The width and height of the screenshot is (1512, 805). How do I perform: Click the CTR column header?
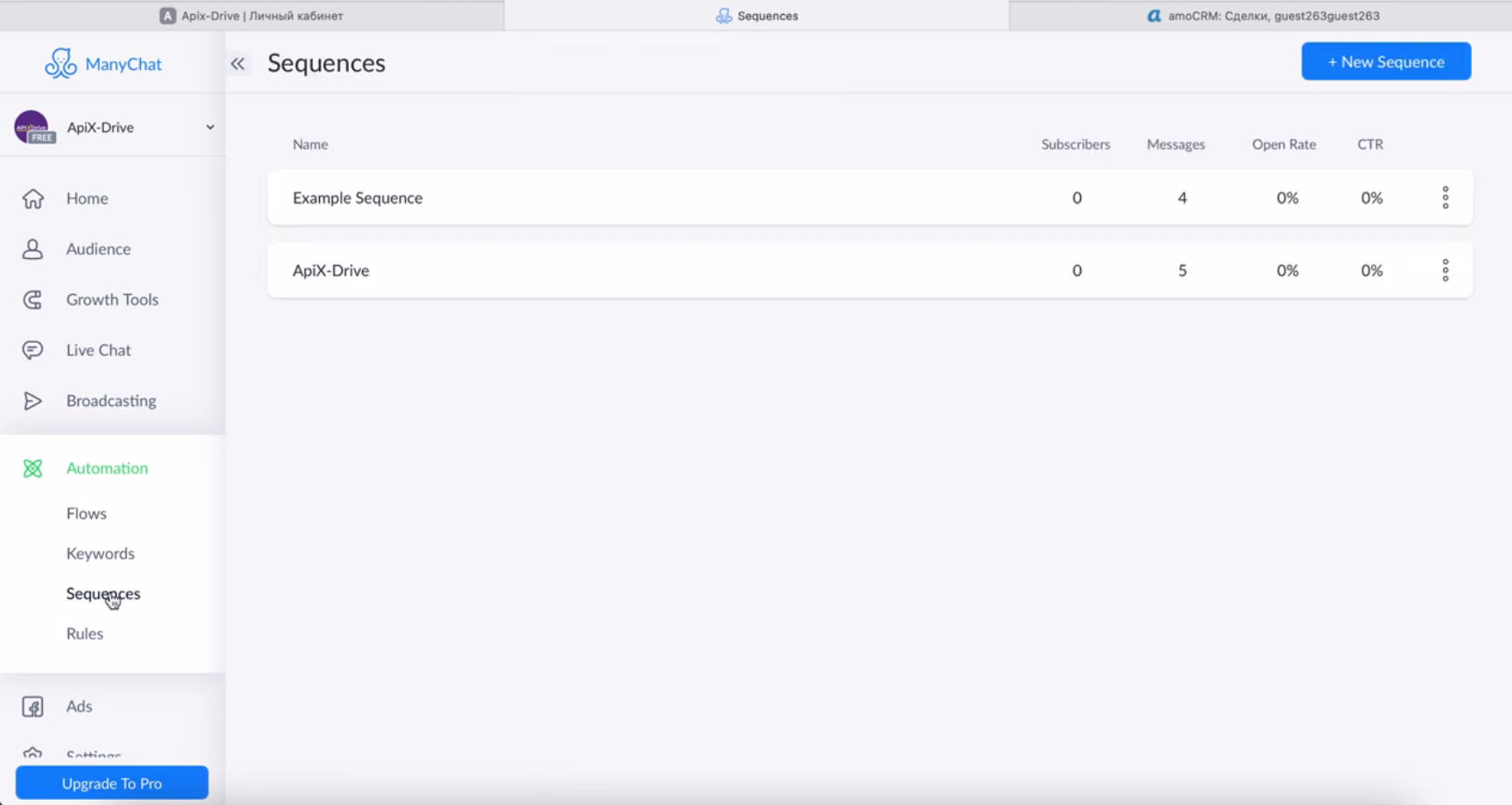tap(1370, 144)
